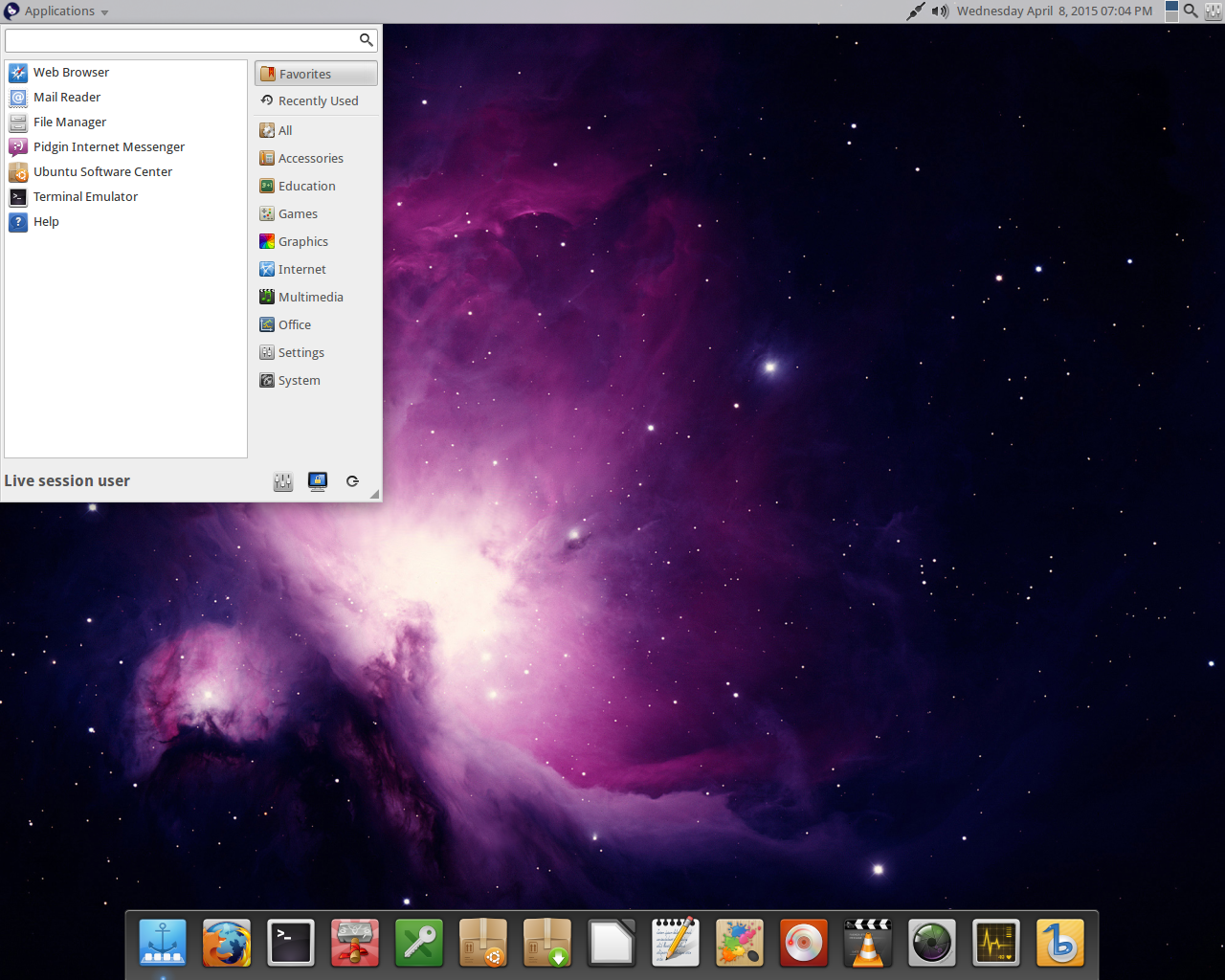Click the volume speaker icon in the top panel
This screenshot has height=980, width=1225.
click(940, 11)
